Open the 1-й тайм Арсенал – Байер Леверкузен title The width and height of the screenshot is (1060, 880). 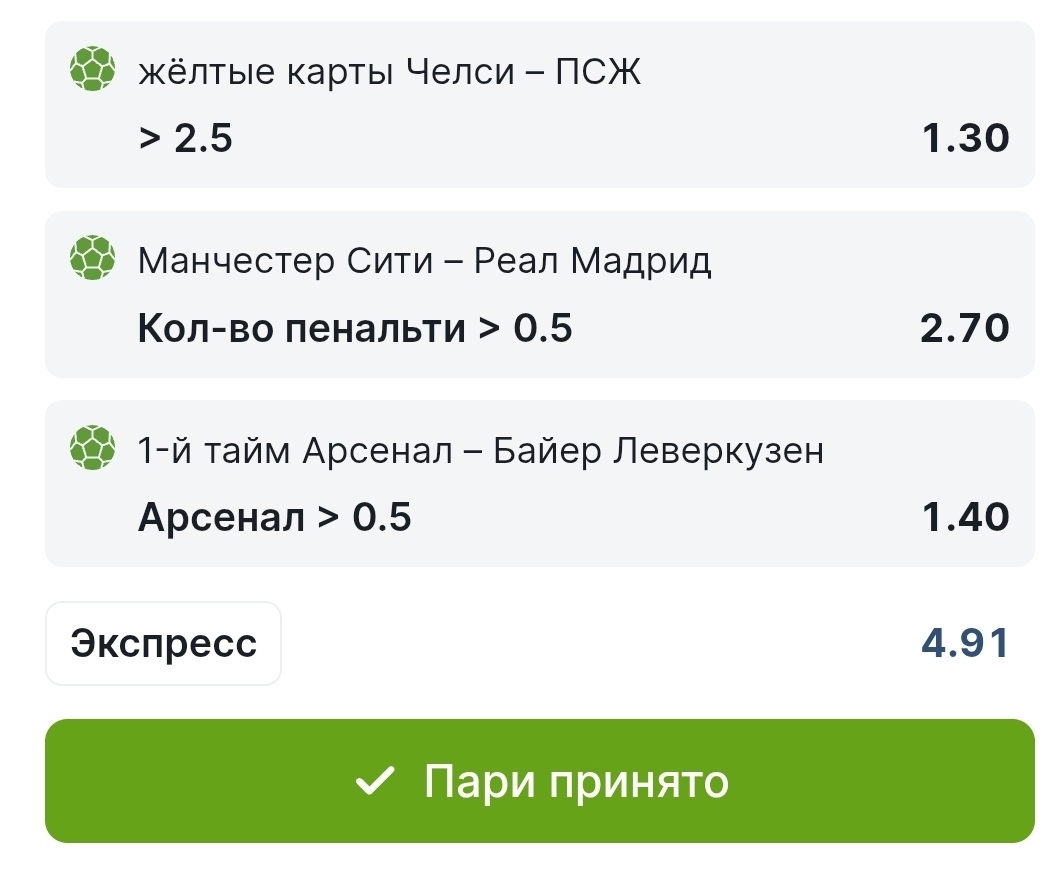(481, 452)
